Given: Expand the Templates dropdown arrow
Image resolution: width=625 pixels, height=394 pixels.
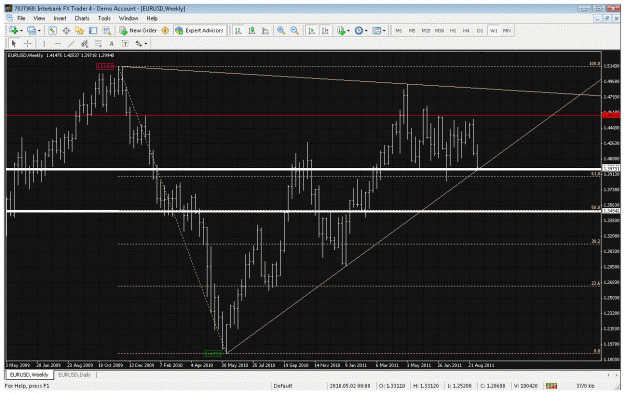Looking at the screenshot, I should (x=384, y=31).
